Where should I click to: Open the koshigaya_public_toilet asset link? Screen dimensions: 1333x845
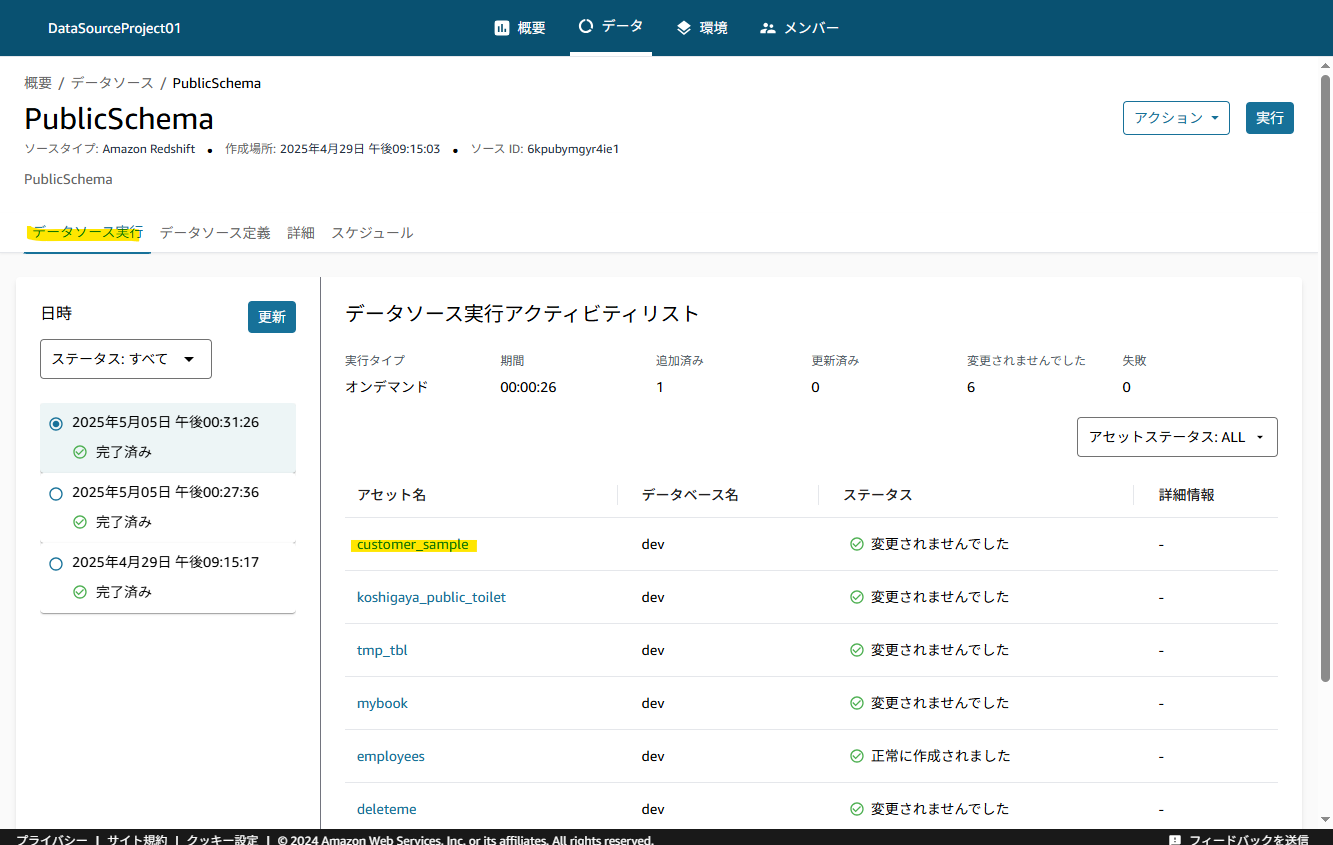pyautogui.click(x=431, y=597)
